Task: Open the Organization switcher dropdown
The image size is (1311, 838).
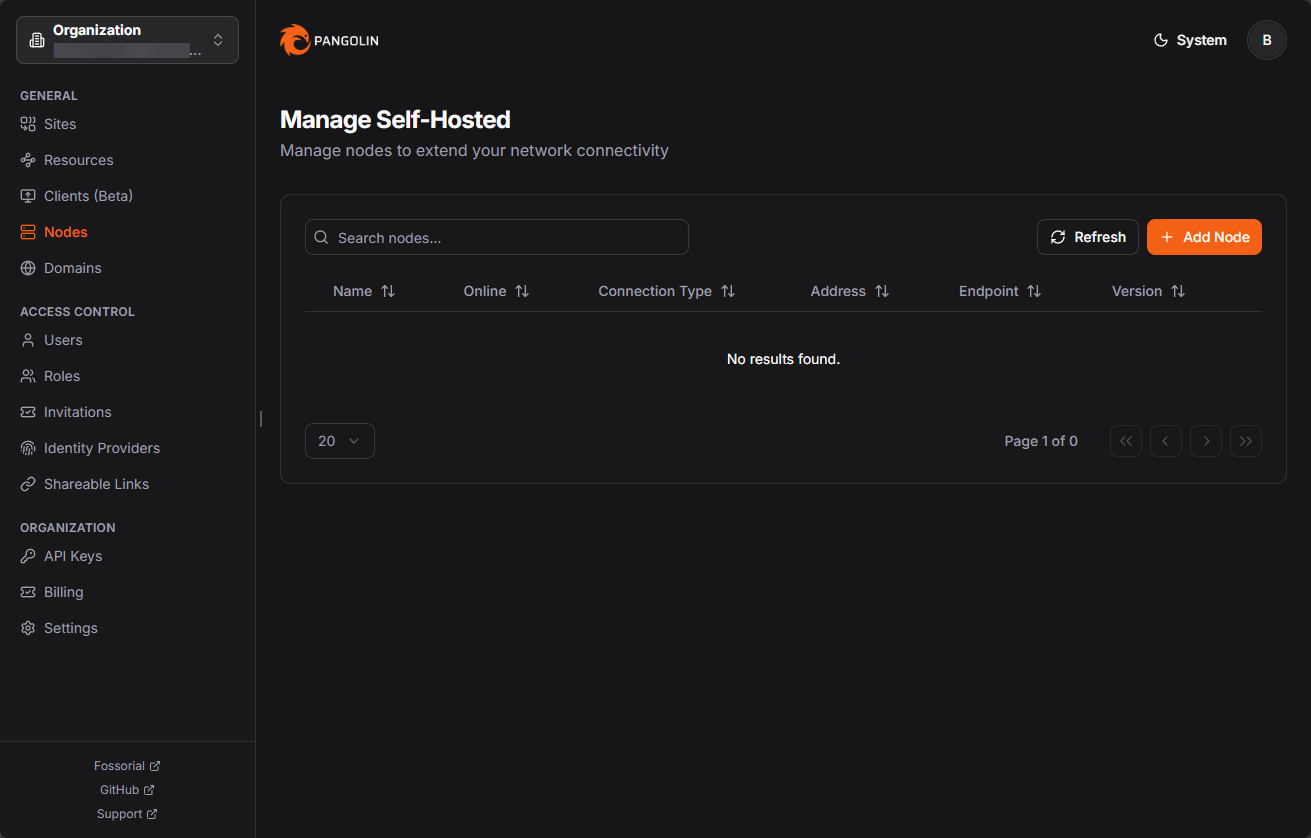Action: pyautogui.click(x=127, y=40)
